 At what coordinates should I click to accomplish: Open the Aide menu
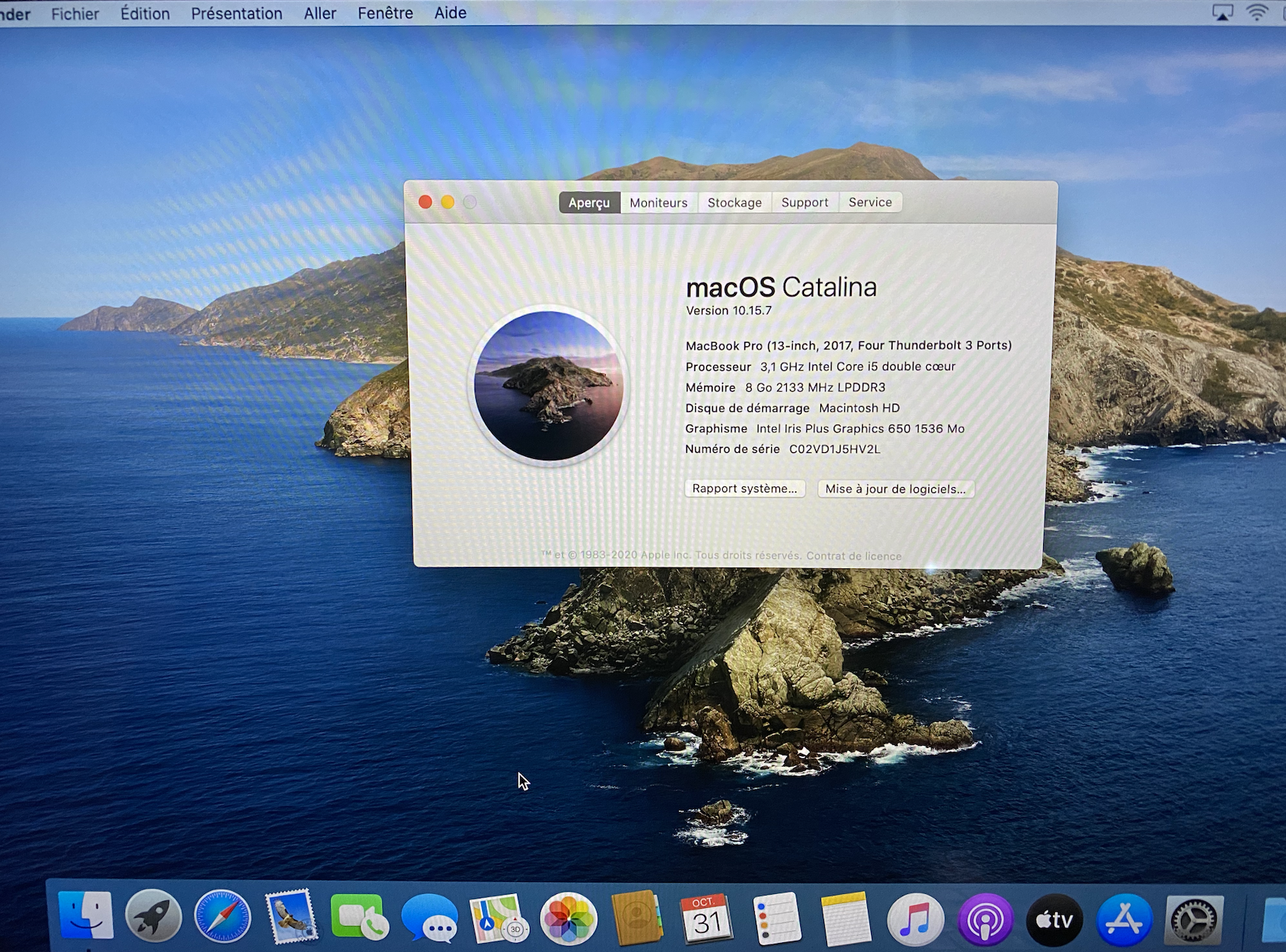451,13
